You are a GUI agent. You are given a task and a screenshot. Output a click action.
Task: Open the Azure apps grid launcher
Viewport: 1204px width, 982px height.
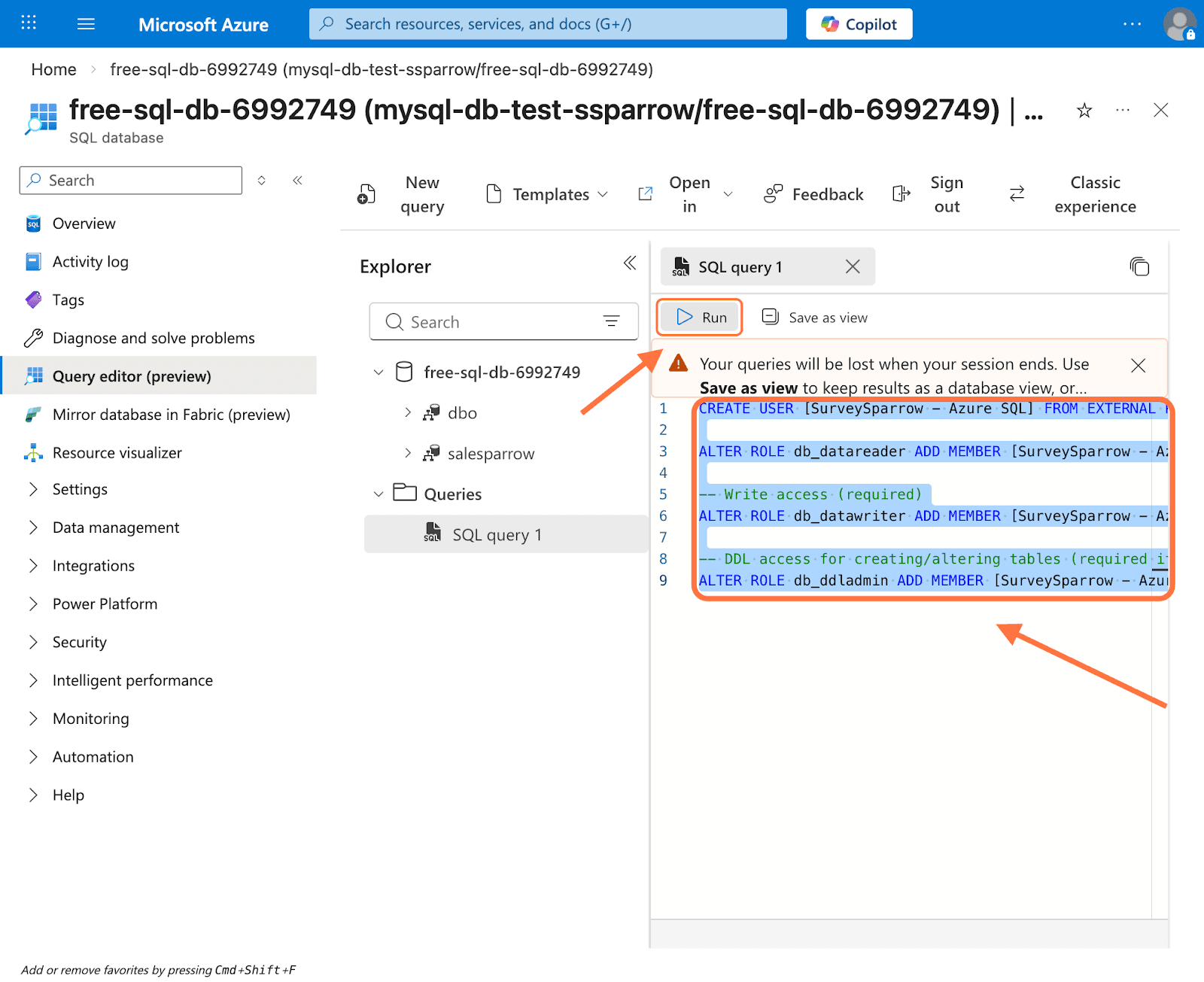click(29, 23)
